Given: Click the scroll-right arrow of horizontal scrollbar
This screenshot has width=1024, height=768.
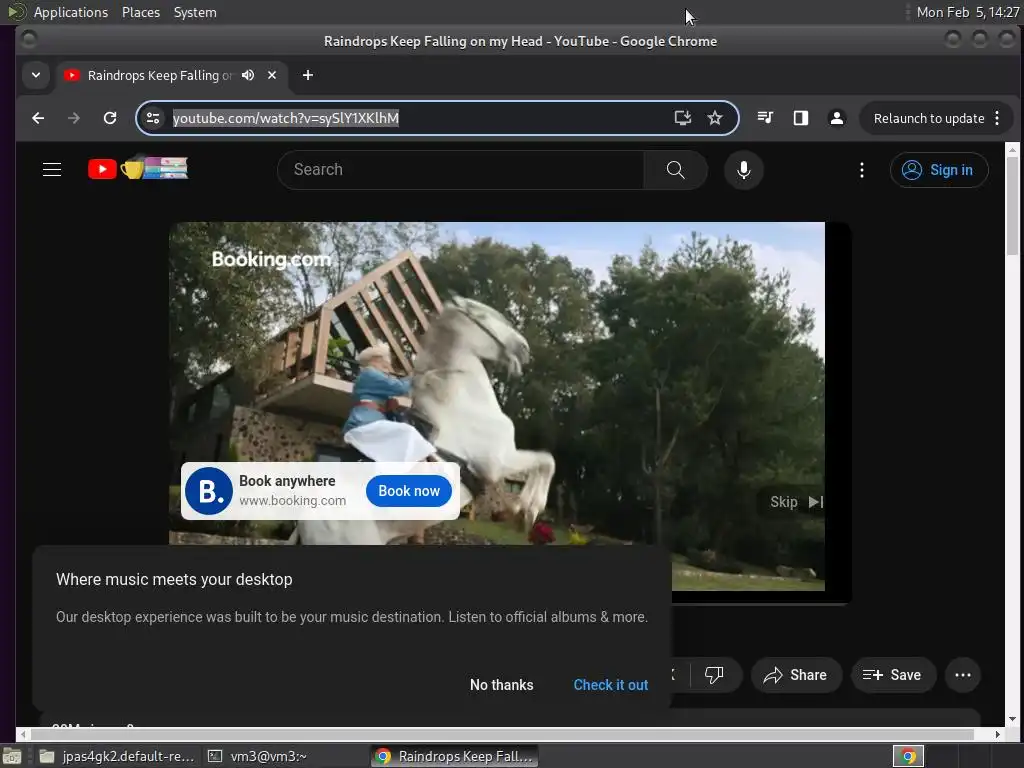Looking at the screenshot, I should point(998,734).
